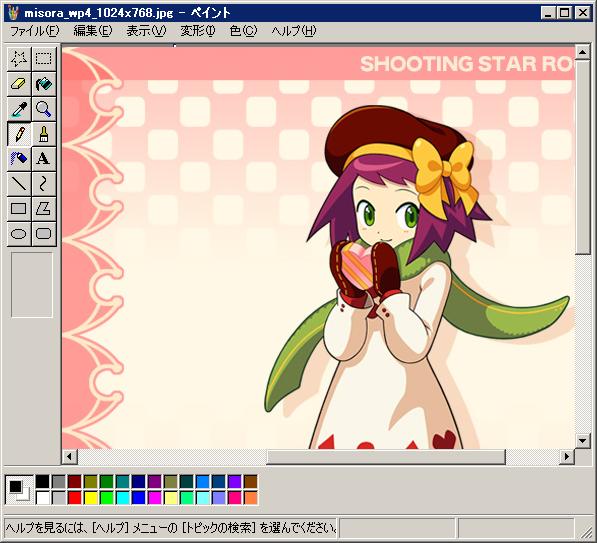The height and width of the screenshot is (543, 597).
Task: Activate the Airbrush spray tool
Action: pos(19,158)
